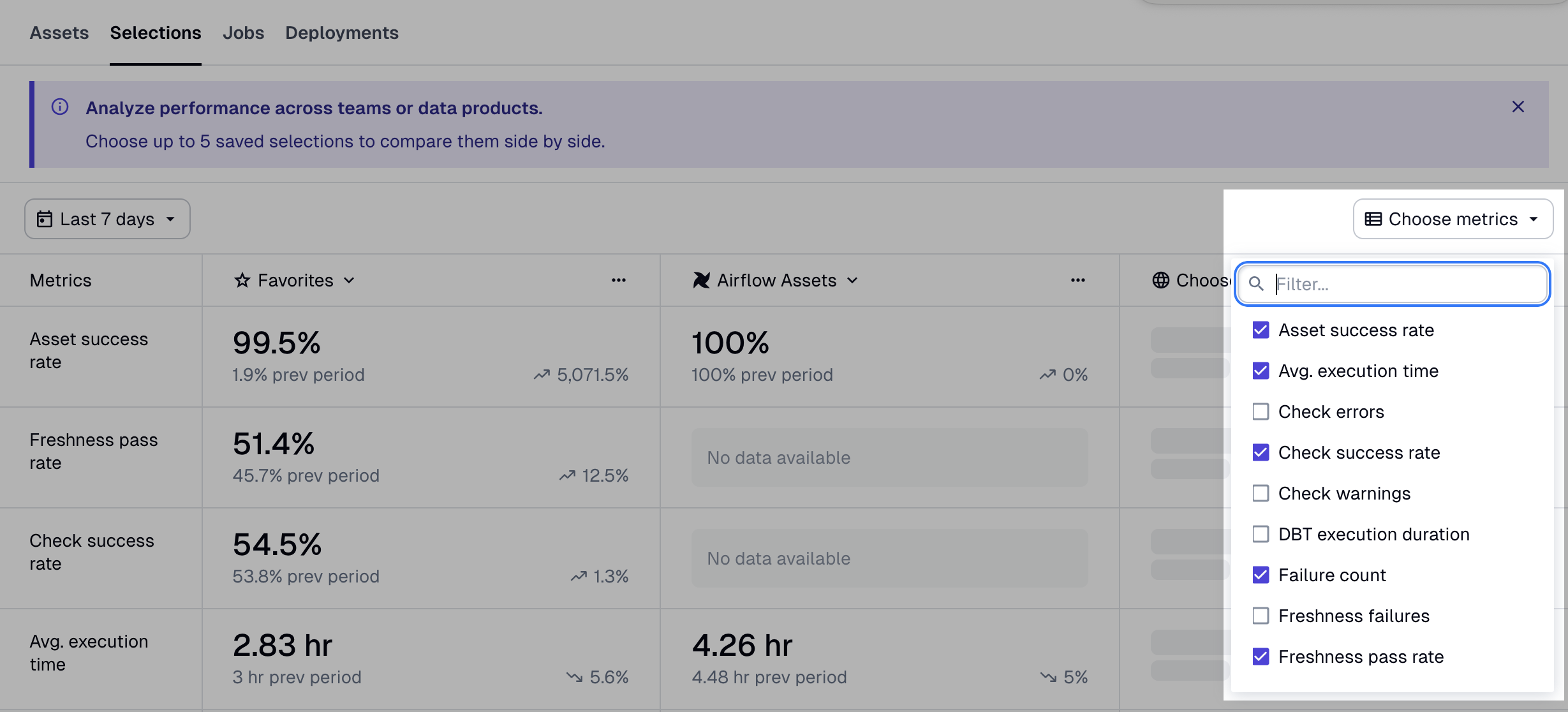The width and height of the screenshot is (1568, 712).
Task: Open the Airflow Assets selection dropdown
Action: click(x=853, y=279)
